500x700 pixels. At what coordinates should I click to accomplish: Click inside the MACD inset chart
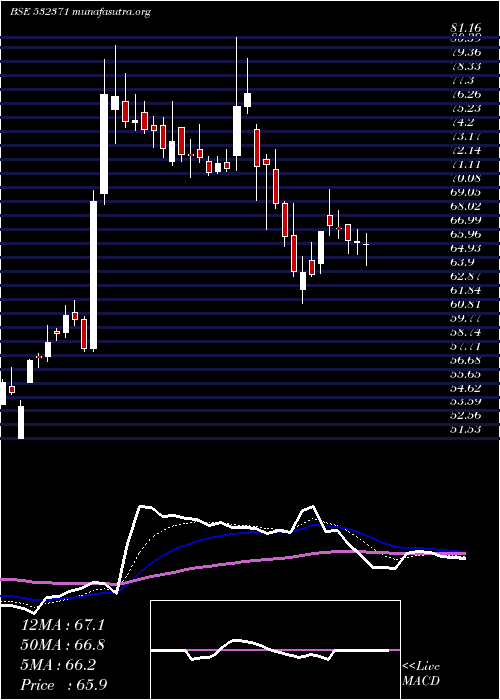[x=275, y=650]
